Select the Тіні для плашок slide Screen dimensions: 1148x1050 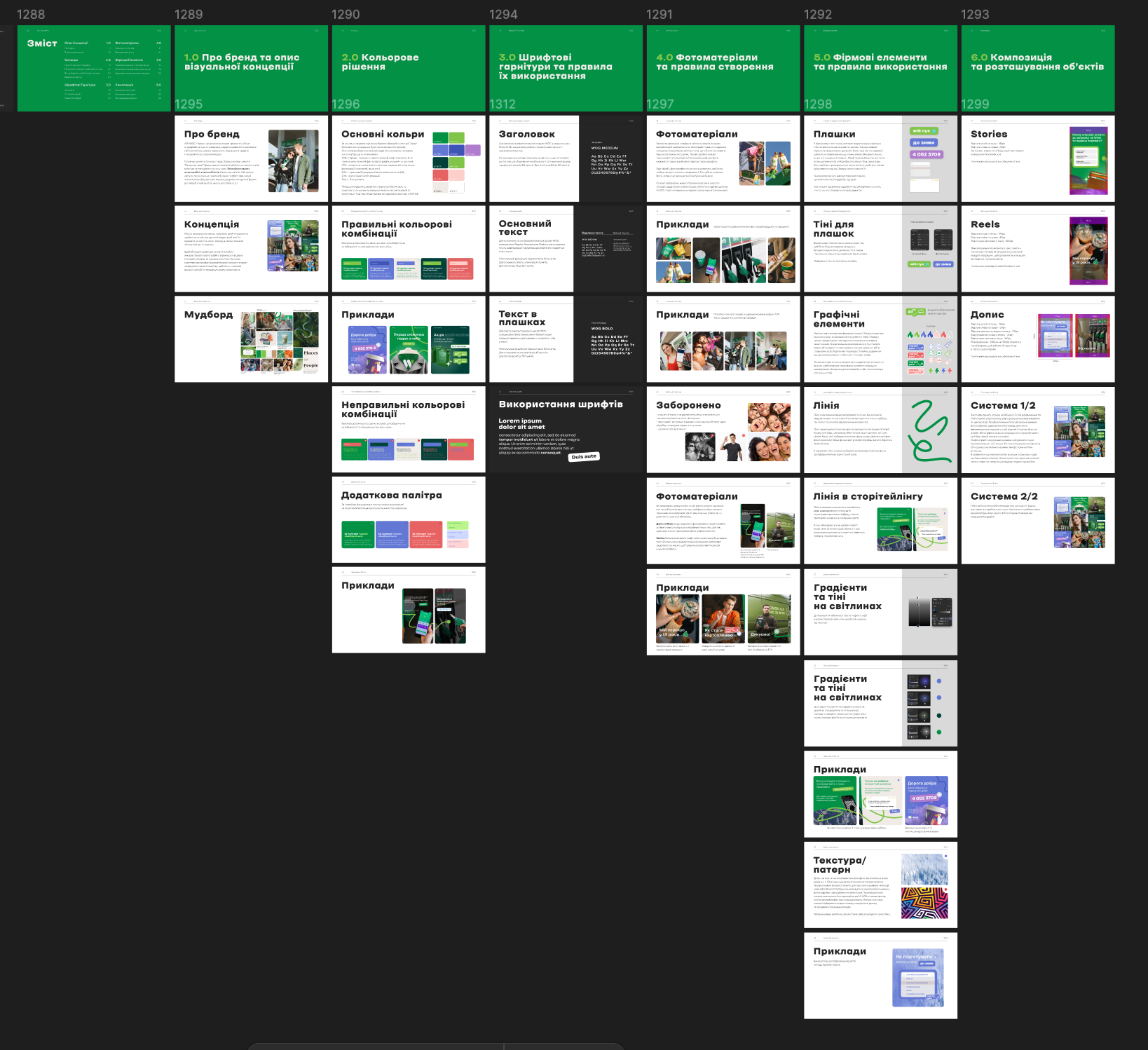[880, 249]
